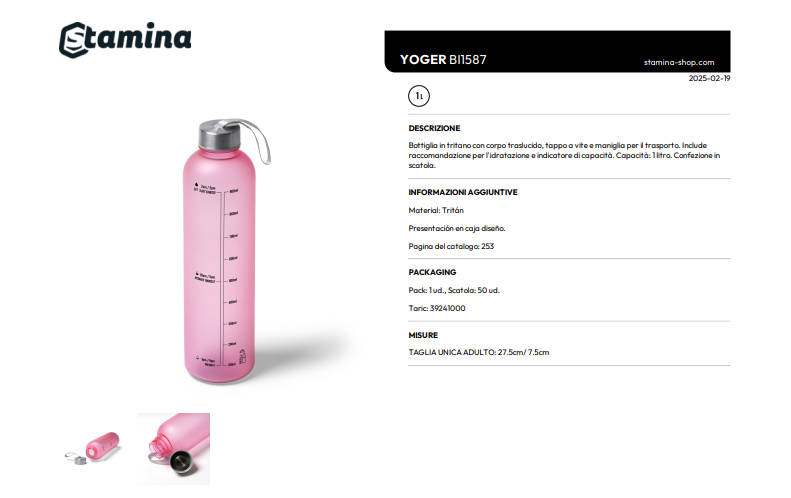Click the 1L capacity circle icon

[419, 96]
